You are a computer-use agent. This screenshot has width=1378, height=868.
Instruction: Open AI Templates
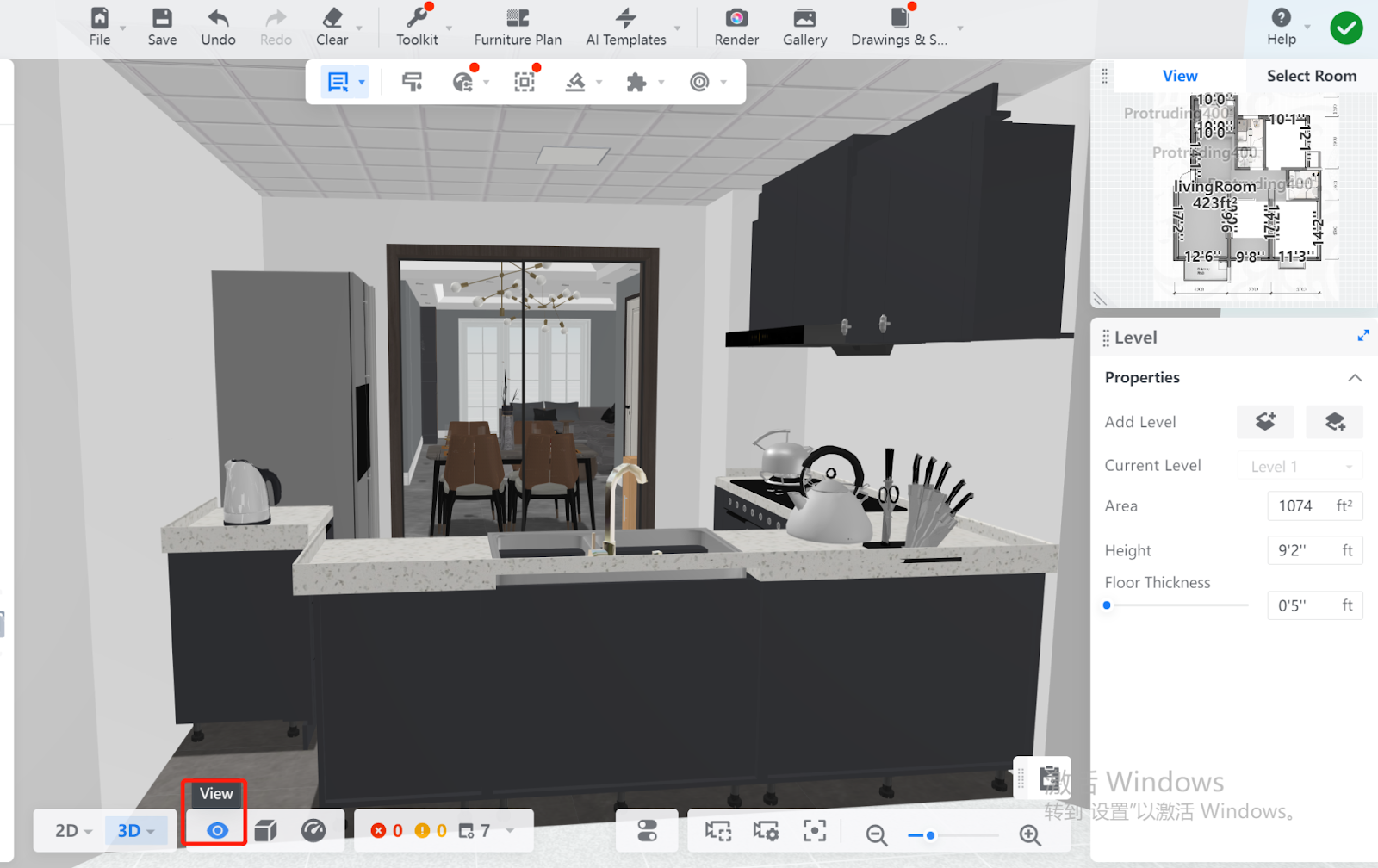coord(626,27)
